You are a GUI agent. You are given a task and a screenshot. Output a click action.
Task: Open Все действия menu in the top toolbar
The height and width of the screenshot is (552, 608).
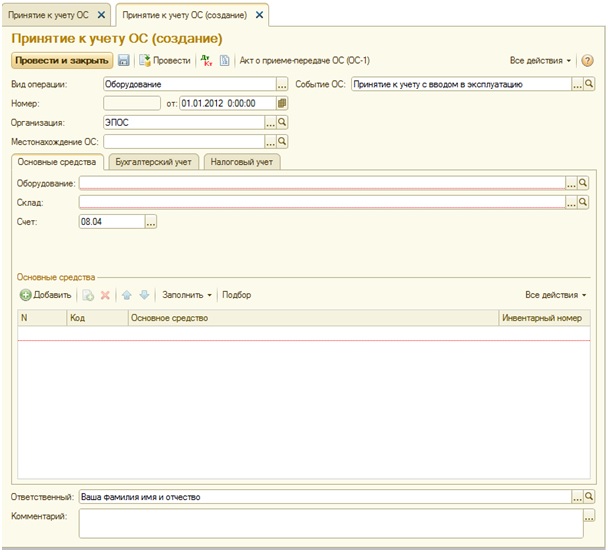coord(541,61)
